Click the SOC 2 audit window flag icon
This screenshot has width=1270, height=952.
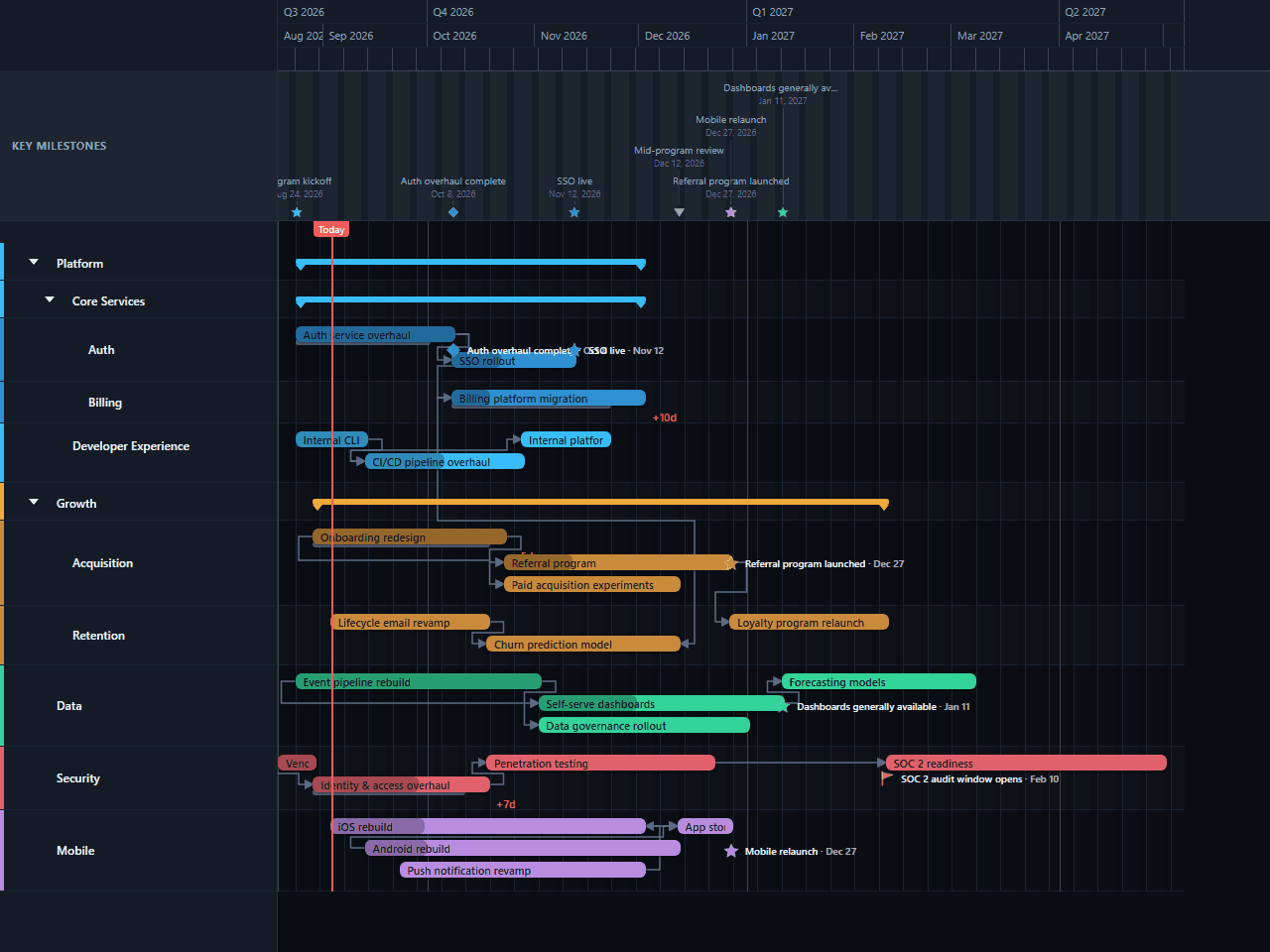click(x=887, y=778)
